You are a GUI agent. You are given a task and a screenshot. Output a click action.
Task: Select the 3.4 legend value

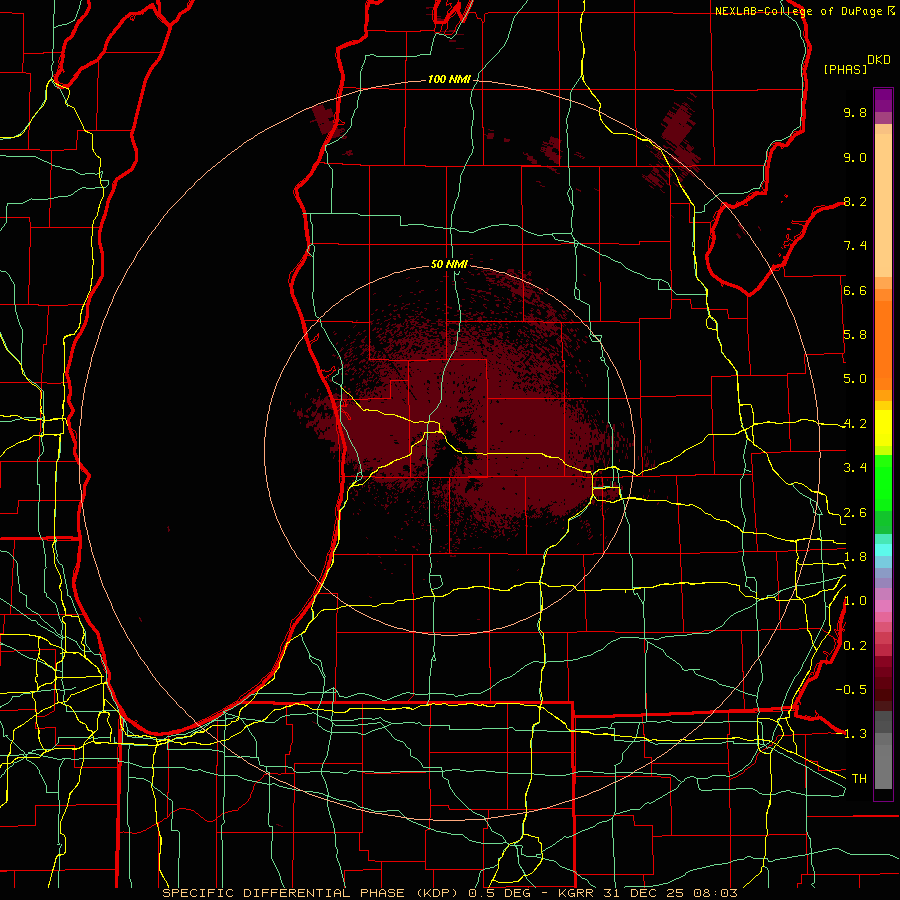coord(855,468)
